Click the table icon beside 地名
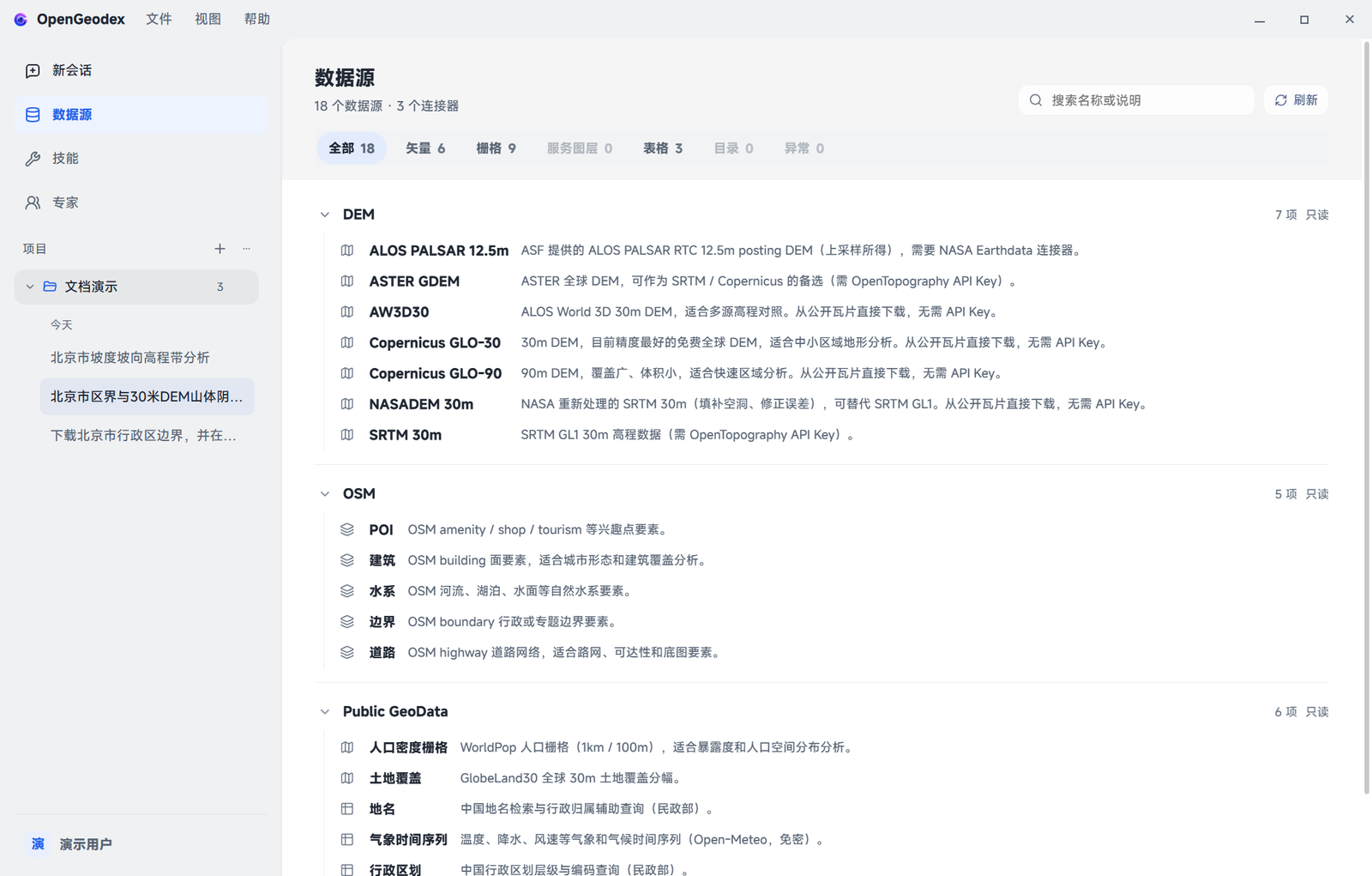Viewport: 1372px width, 876px height. tap(347, 808)
